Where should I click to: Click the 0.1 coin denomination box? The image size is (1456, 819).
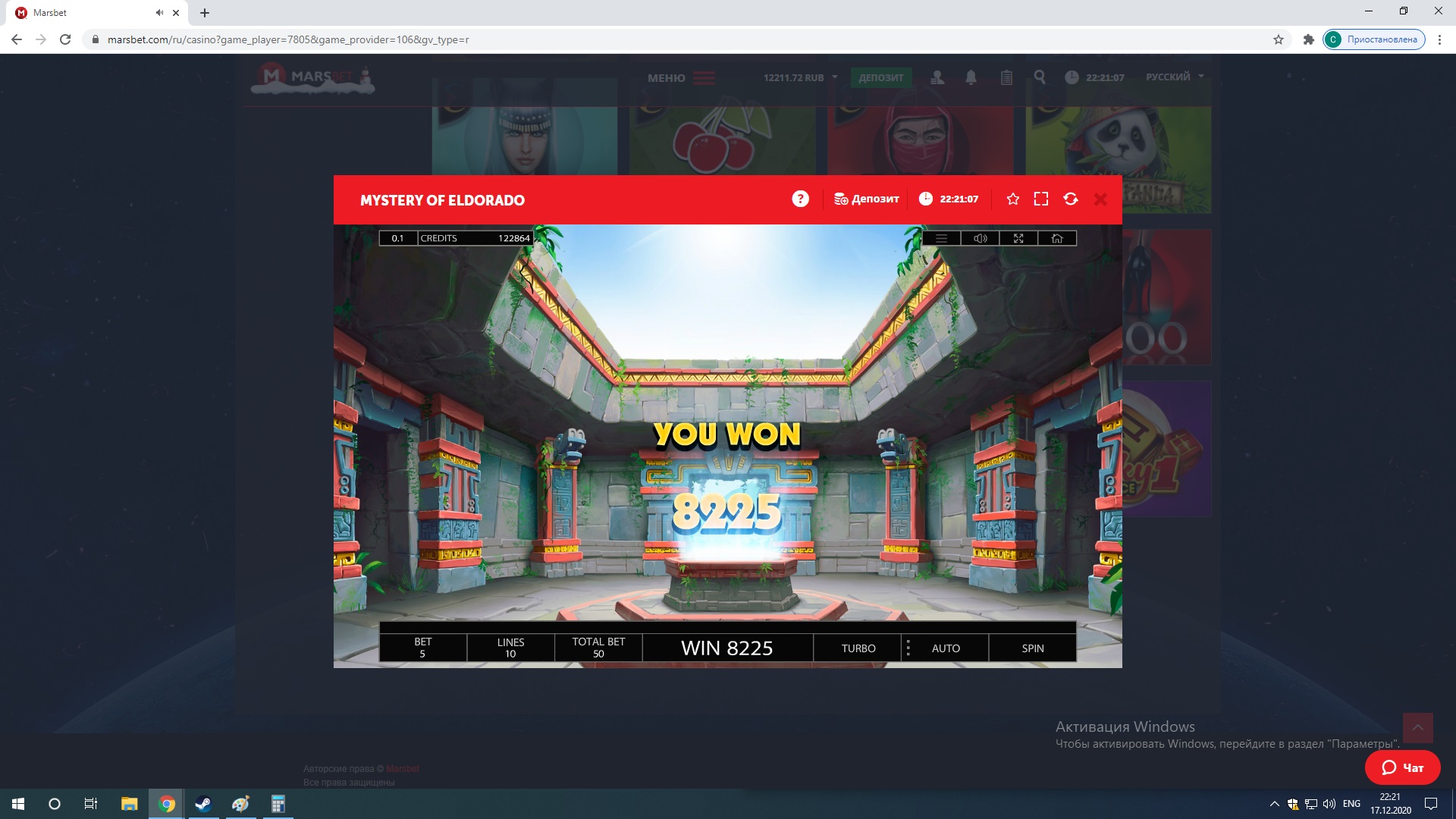(397, 238)
